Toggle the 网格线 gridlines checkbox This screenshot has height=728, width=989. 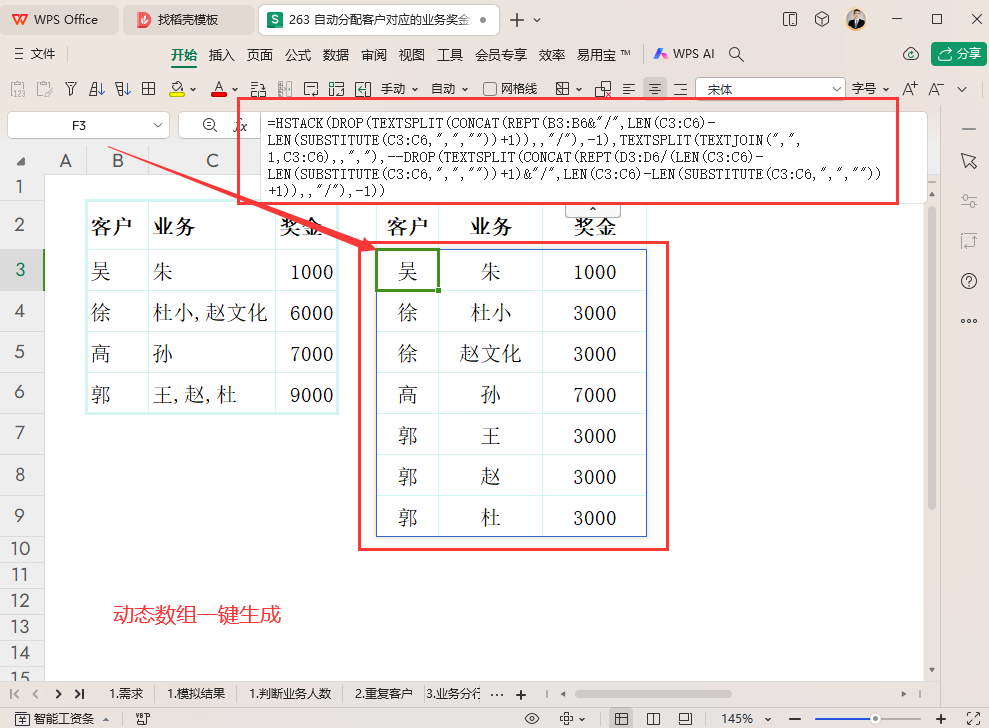click(x=489, y=90)
